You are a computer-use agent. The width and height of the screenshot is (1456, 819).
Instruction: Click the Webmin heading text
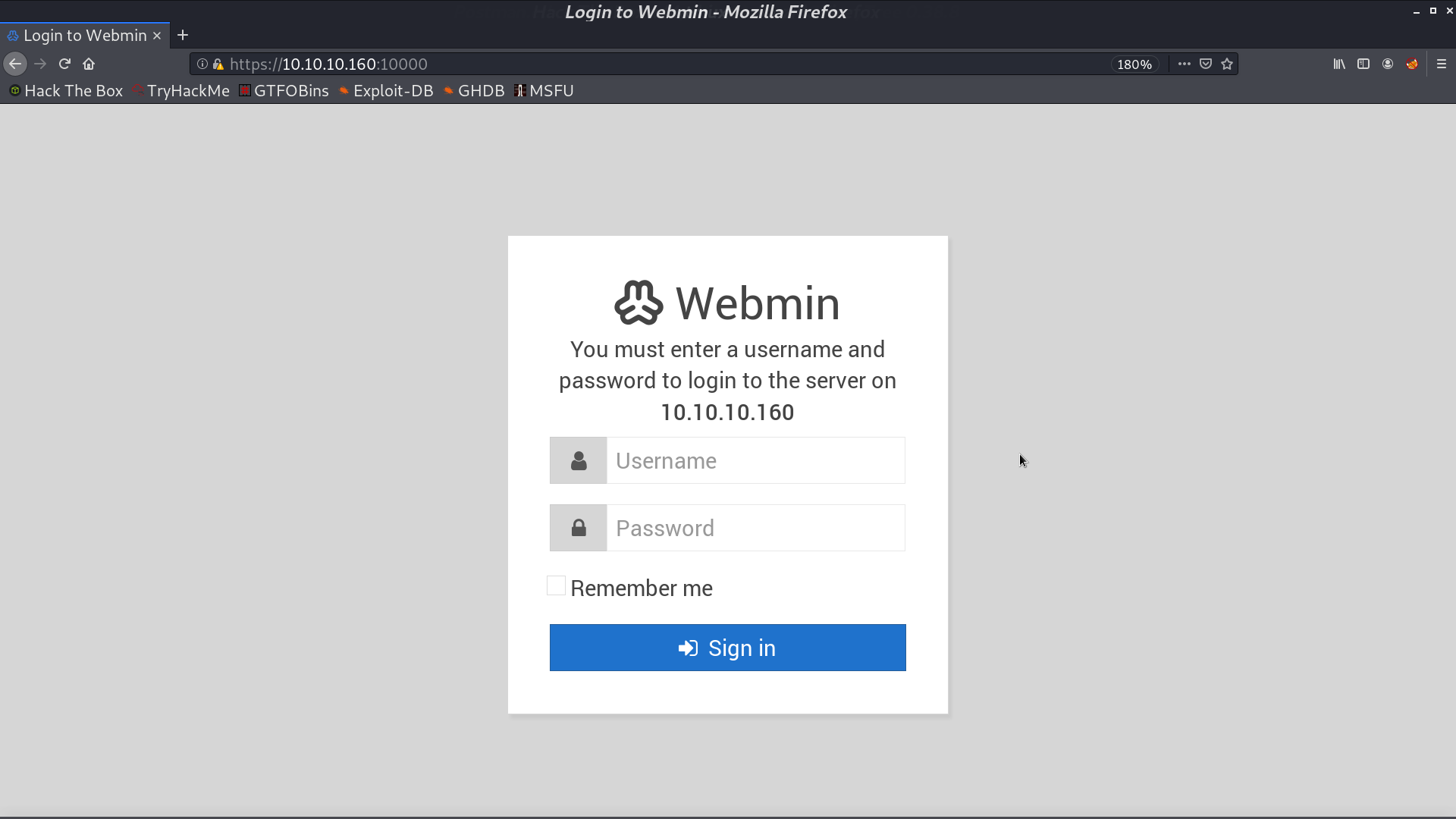[x=758, y=303]
